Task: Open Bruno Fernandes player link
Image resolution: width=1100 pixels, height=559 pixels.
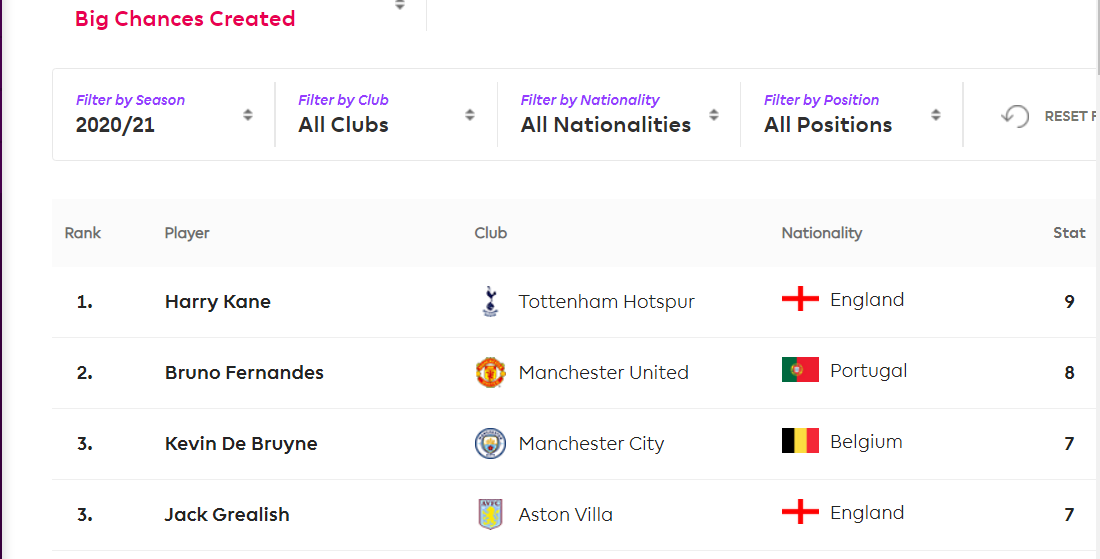Action: pos(244,373)
